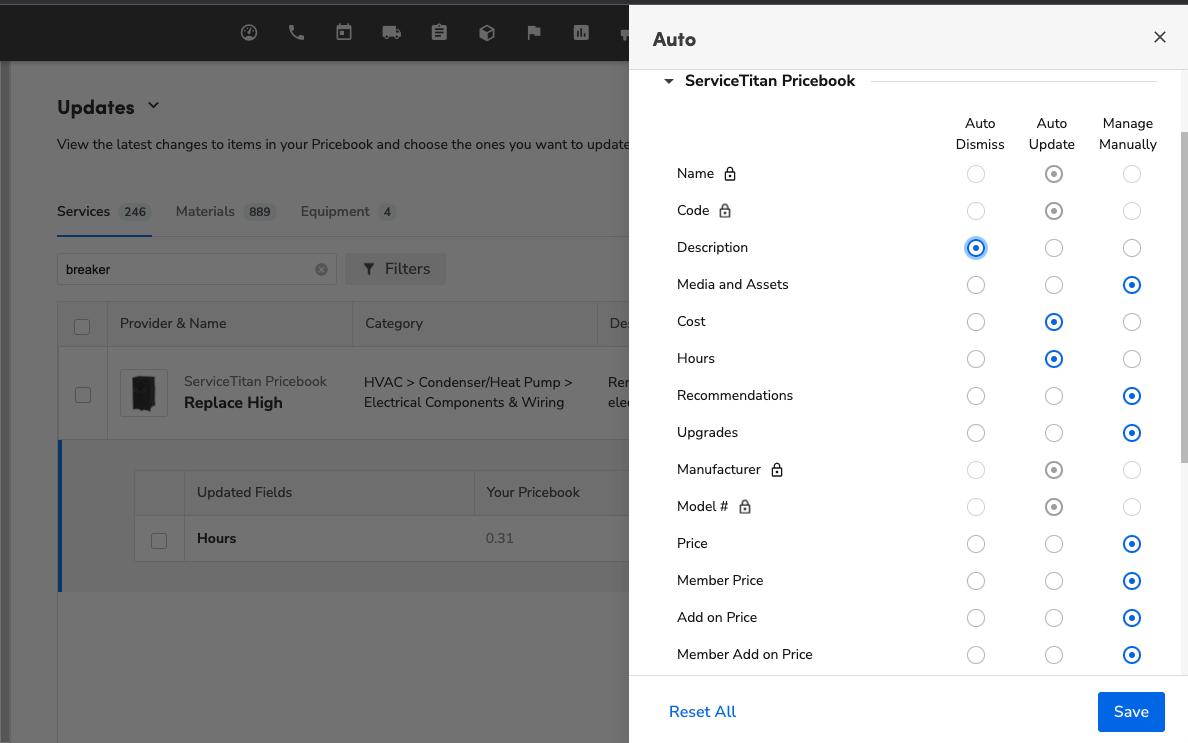Collapse the ServiceTitan Pricebook section

point(668,81)
